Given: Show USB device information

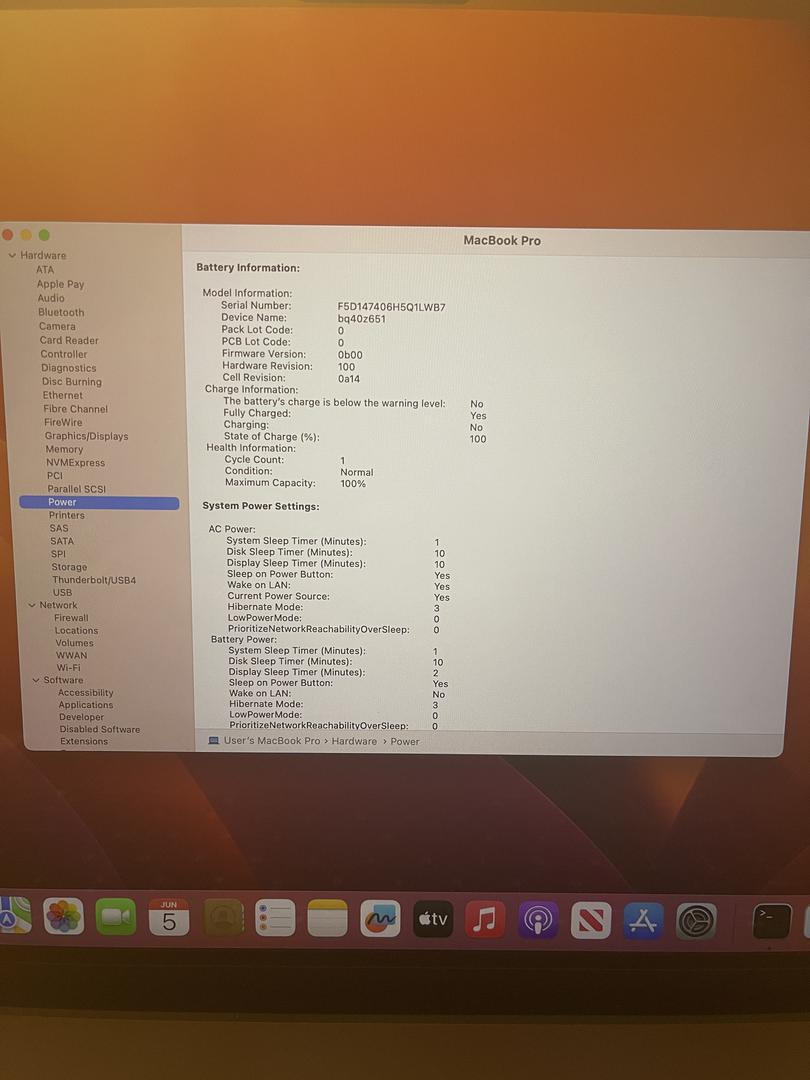Looking at the screenshot, I should pyautogui.click(x=62, y=592).
